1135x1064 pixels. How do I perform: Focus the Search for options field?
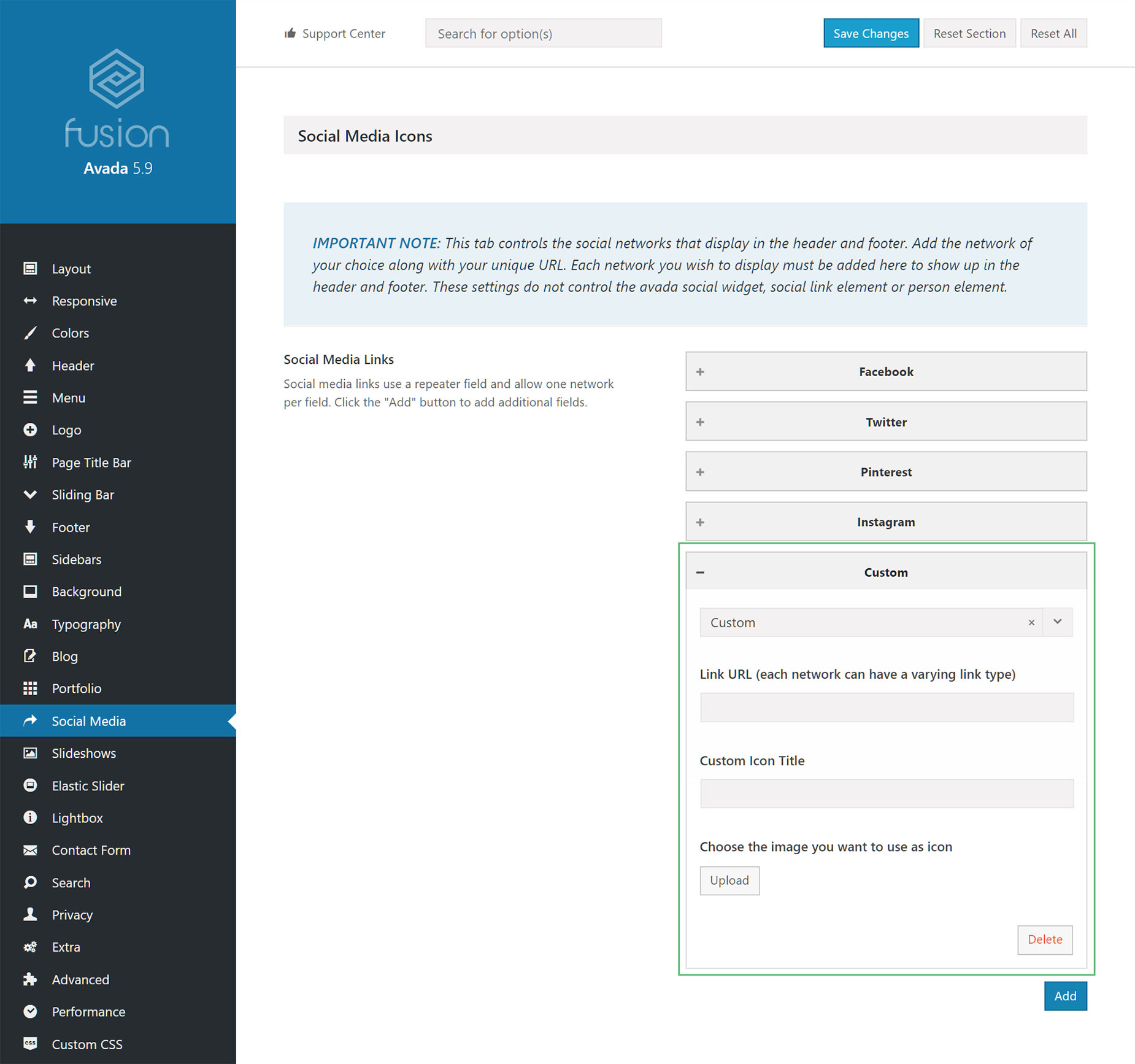tap(543, 34)
